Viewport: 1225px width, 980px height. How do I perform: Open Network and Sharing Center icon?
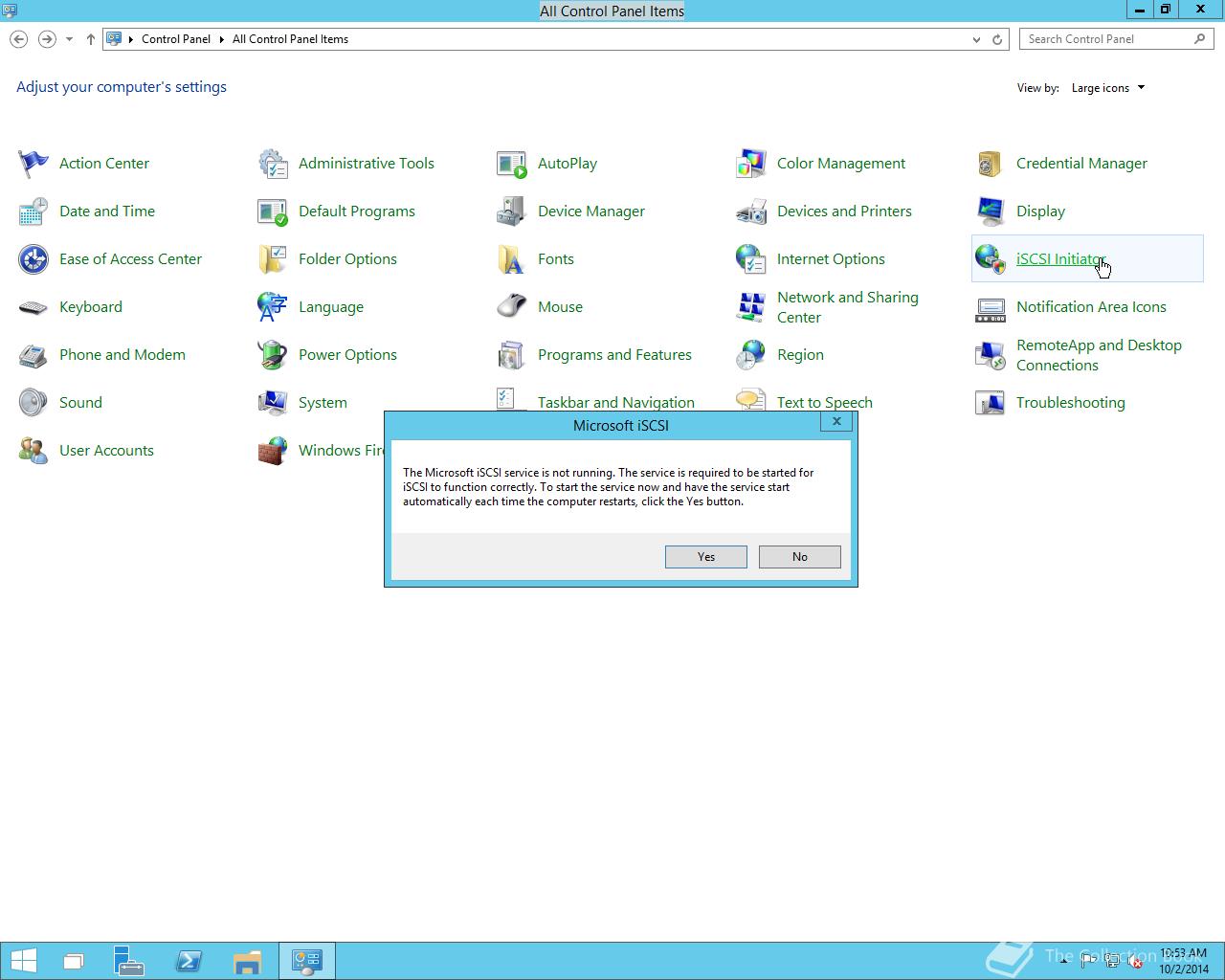pos(751,307)
